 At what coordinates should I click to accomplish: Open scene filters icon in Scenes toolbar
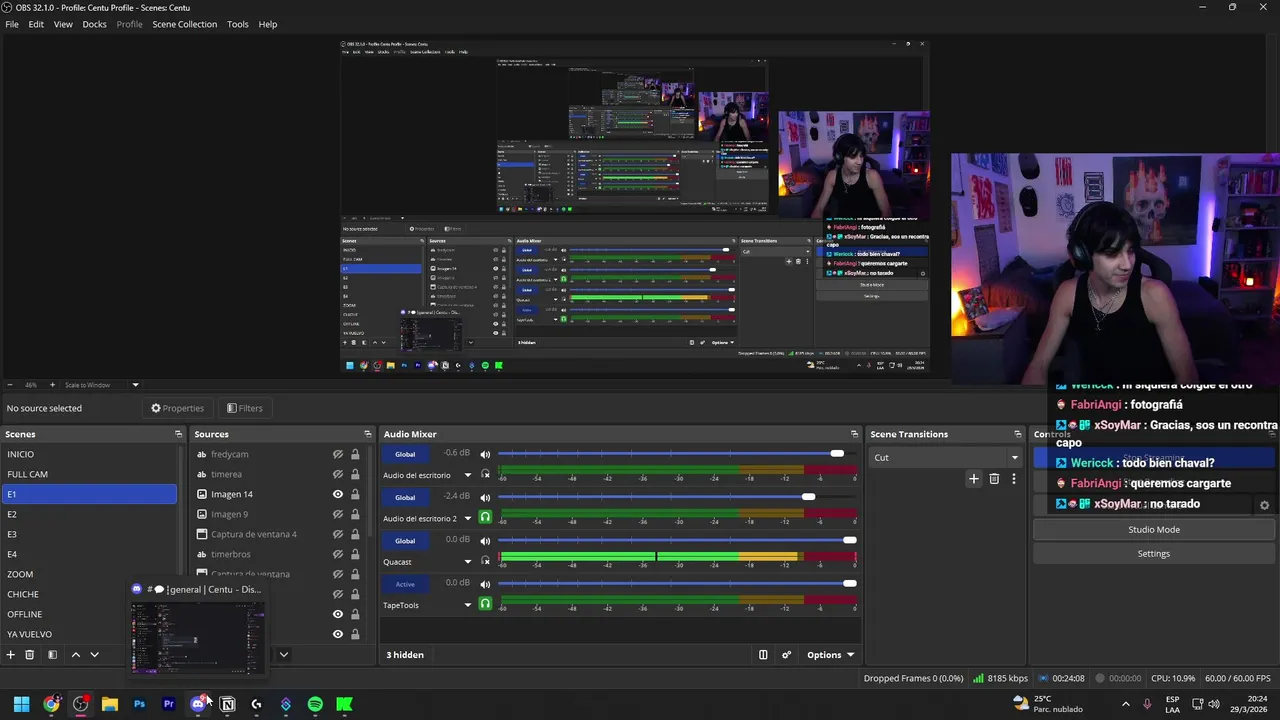52,655
